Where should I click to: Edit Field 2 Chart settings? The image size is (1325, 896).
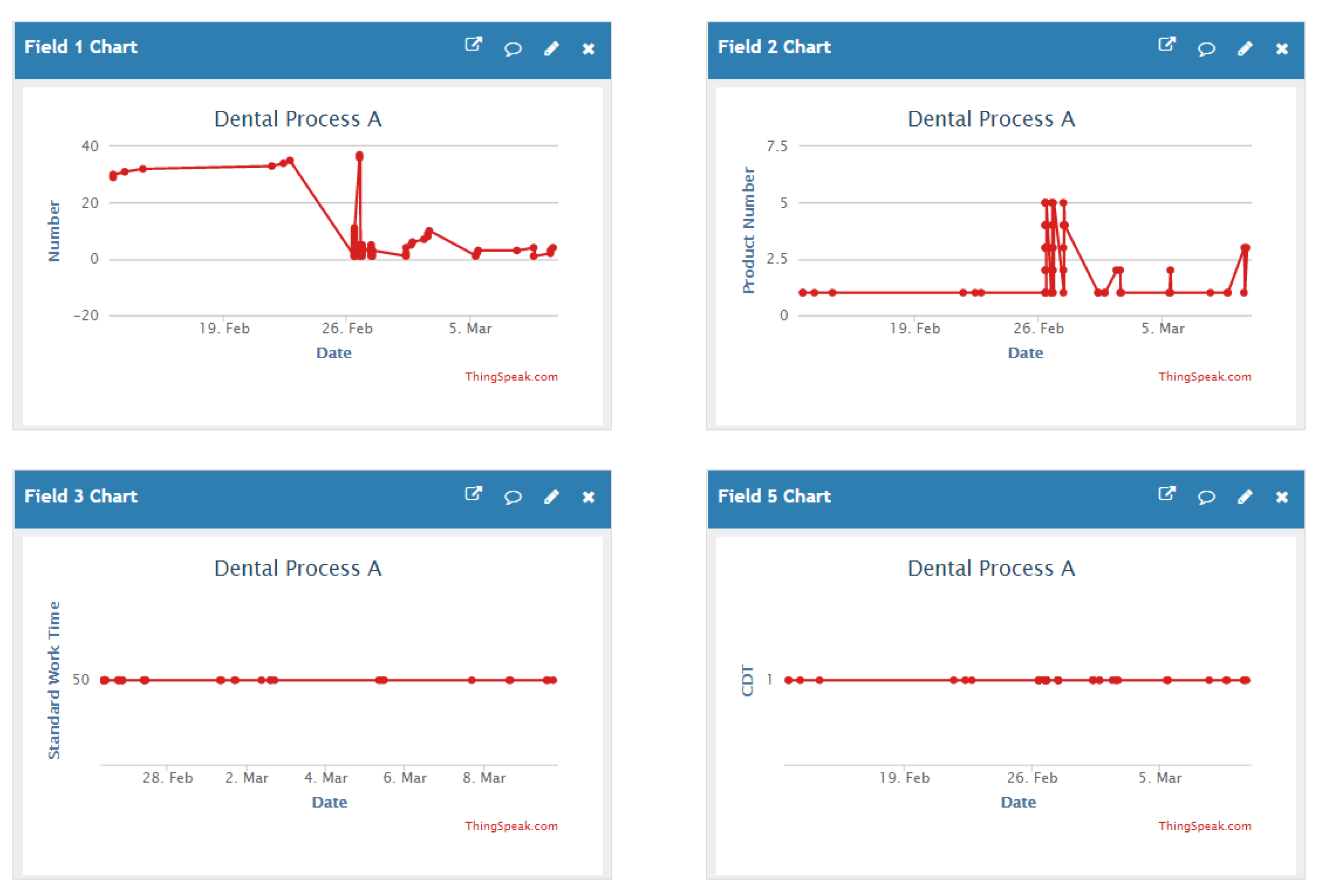1245,48
